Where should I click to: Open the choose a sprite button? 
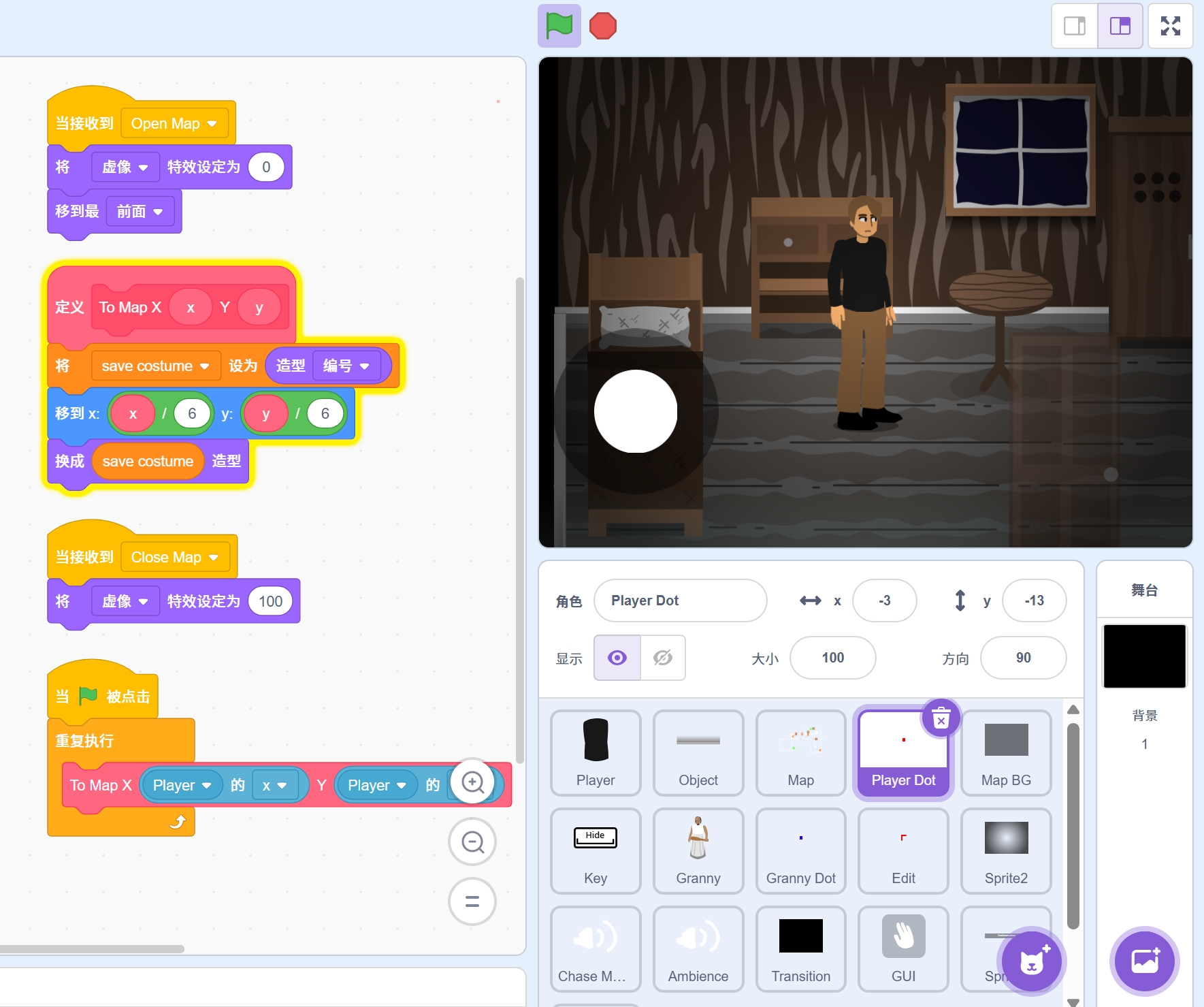[x=1031, y=961]
